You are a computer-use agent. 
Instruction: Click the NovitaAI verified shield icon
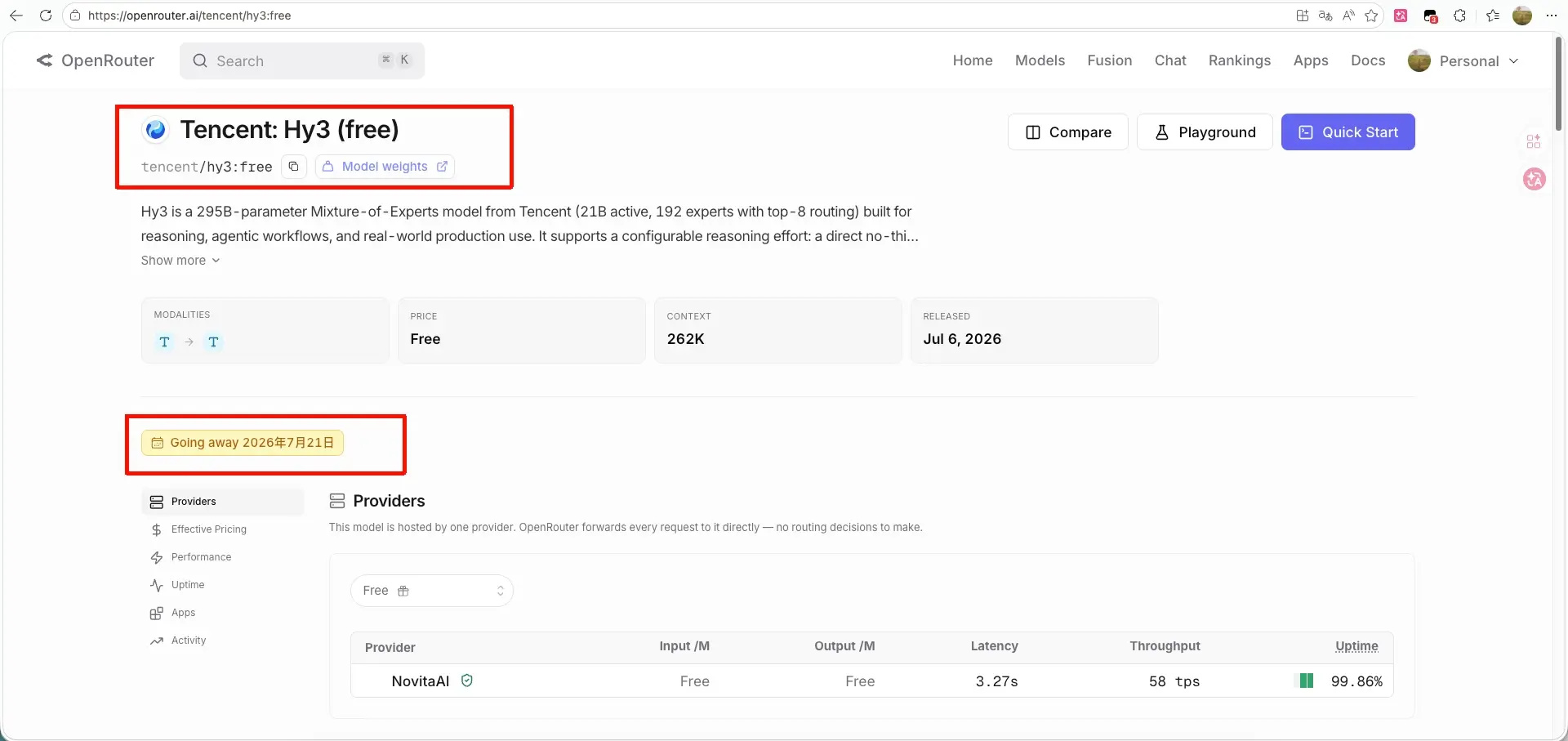click(467, 681)
